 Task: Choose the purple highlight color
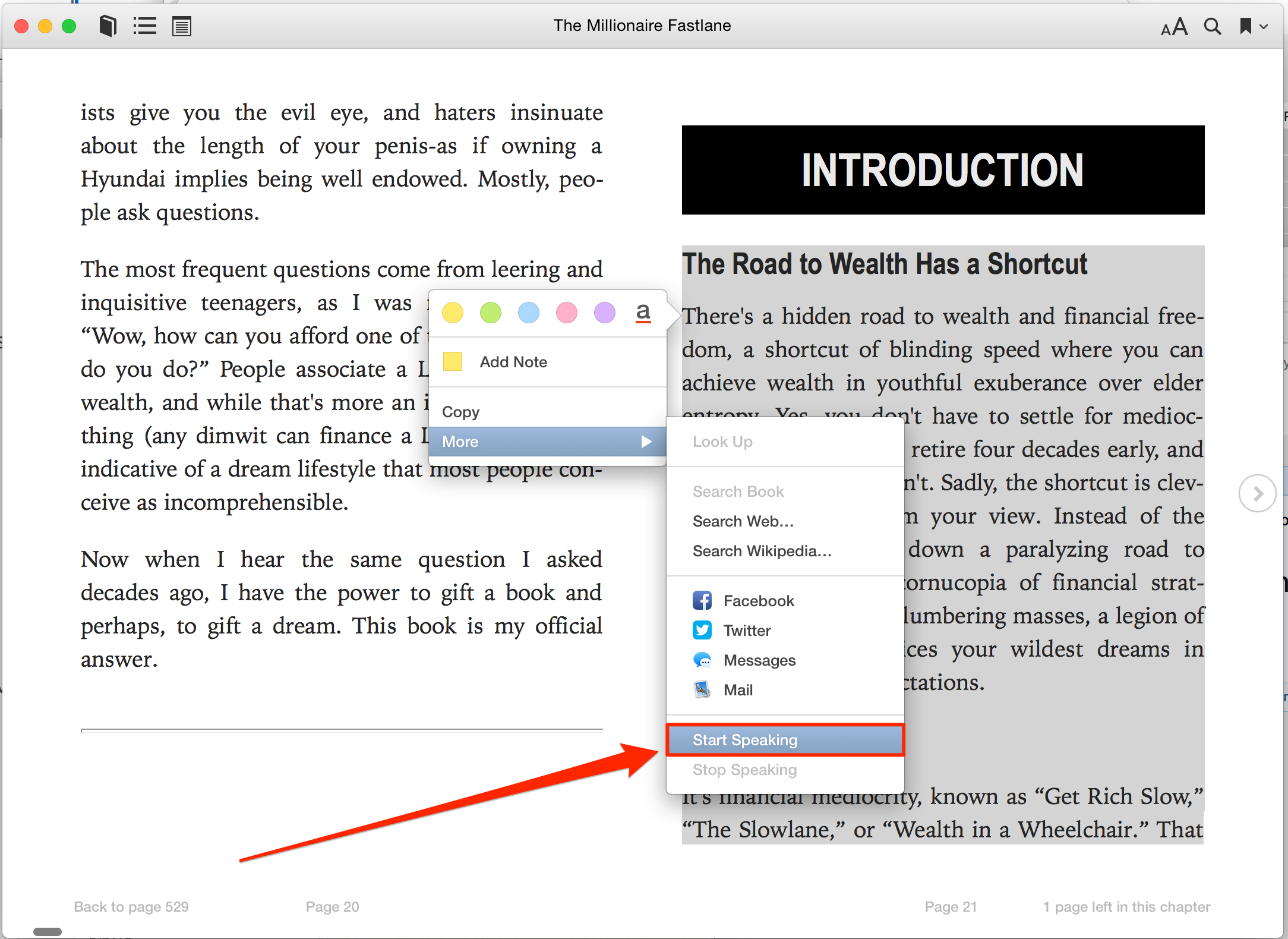[605, 313]
